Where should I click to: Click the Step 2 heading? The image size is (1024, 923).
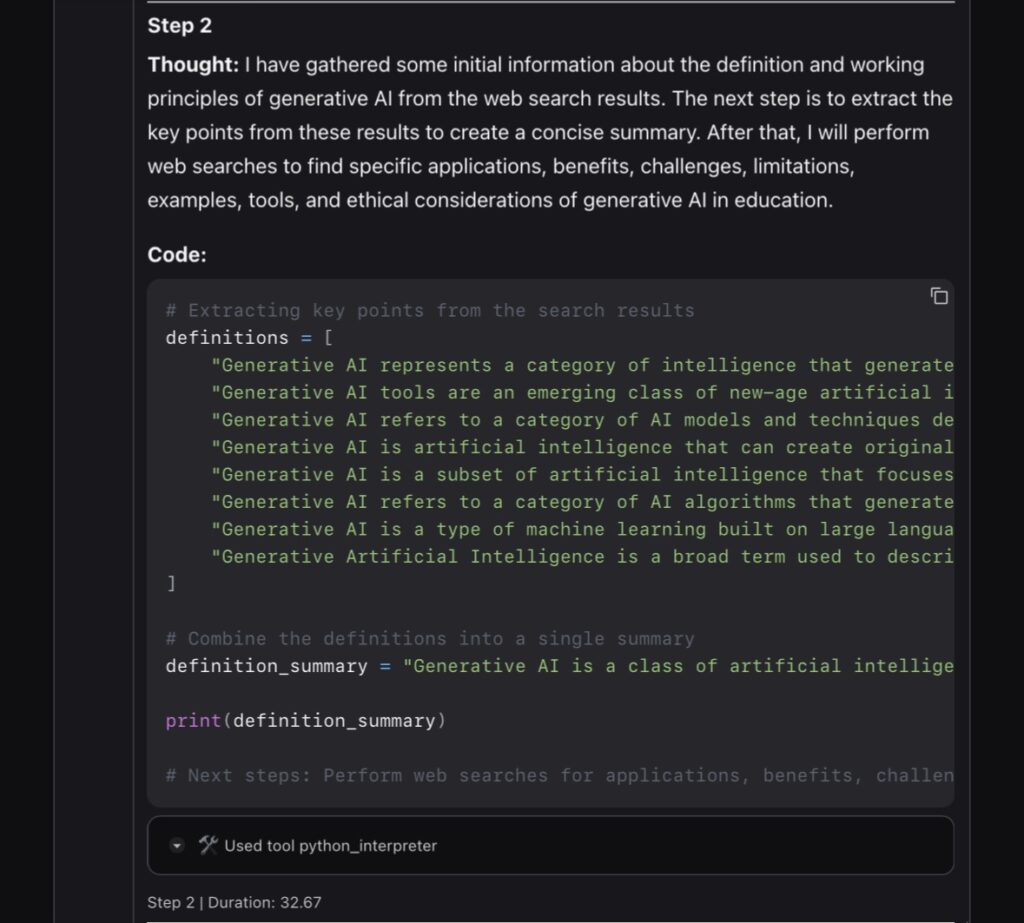tap(180, 26)
